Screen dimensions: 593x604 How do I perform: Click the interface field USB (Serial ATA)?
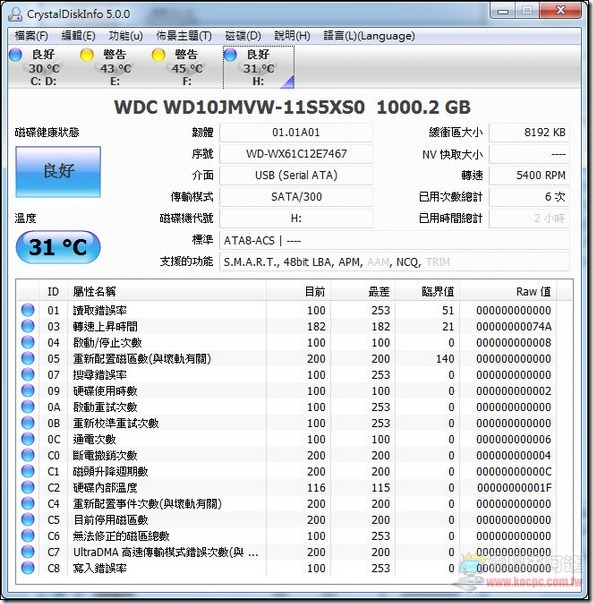pyautogui.click(x=296, y=175)
